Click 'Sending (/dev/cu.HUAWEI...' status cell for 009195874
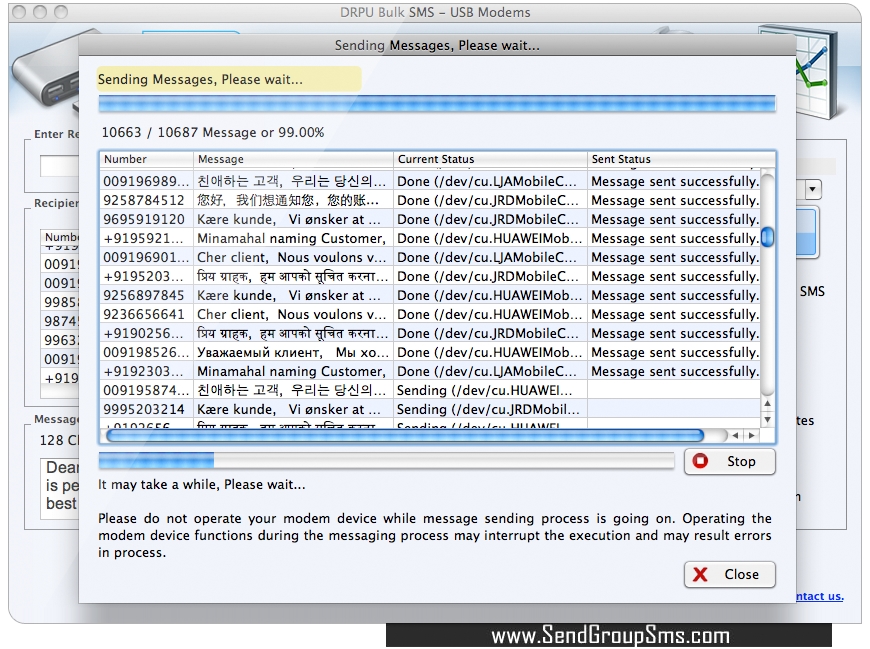Image resolution: width=870 pixels, height=649 pixels. tap(490, 391)
